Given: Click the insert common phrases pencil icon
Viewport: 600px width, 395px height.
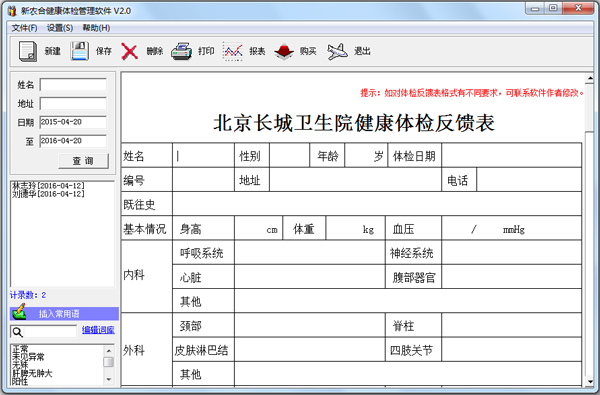Looking at the screenshot, I should 19,312.
